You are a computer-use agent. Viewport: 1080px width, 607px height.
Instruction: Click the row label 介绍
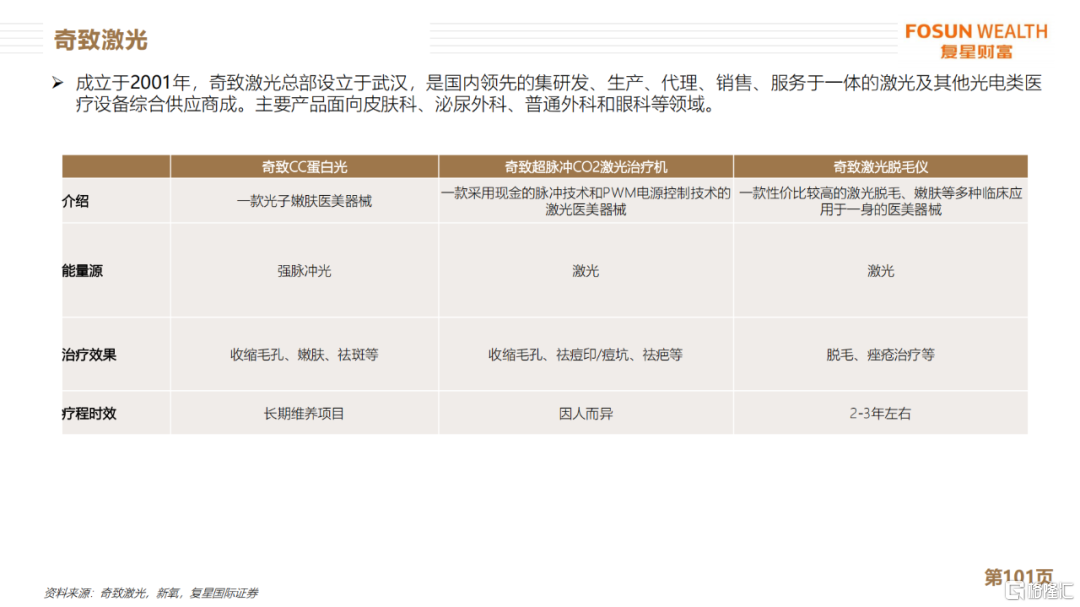(76, 201)
